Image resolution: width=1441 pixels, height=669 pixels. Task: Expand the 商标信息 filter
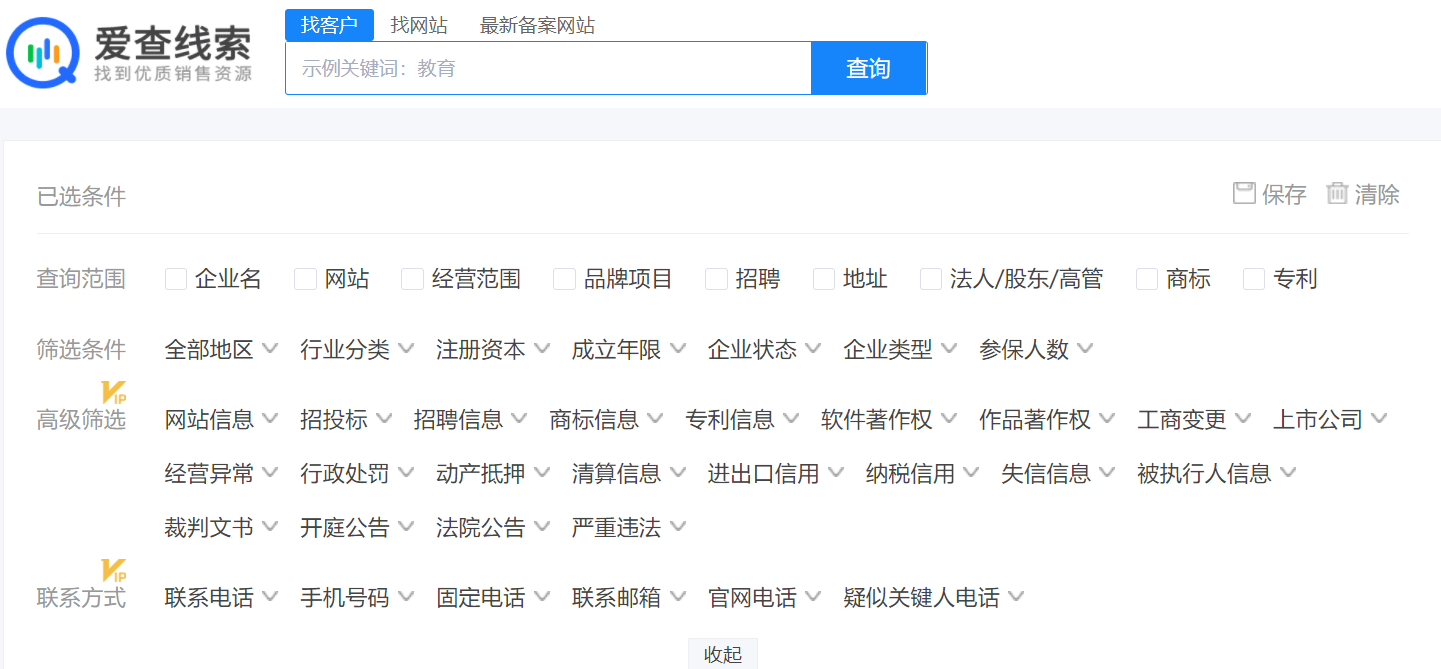tap(607, 419)
